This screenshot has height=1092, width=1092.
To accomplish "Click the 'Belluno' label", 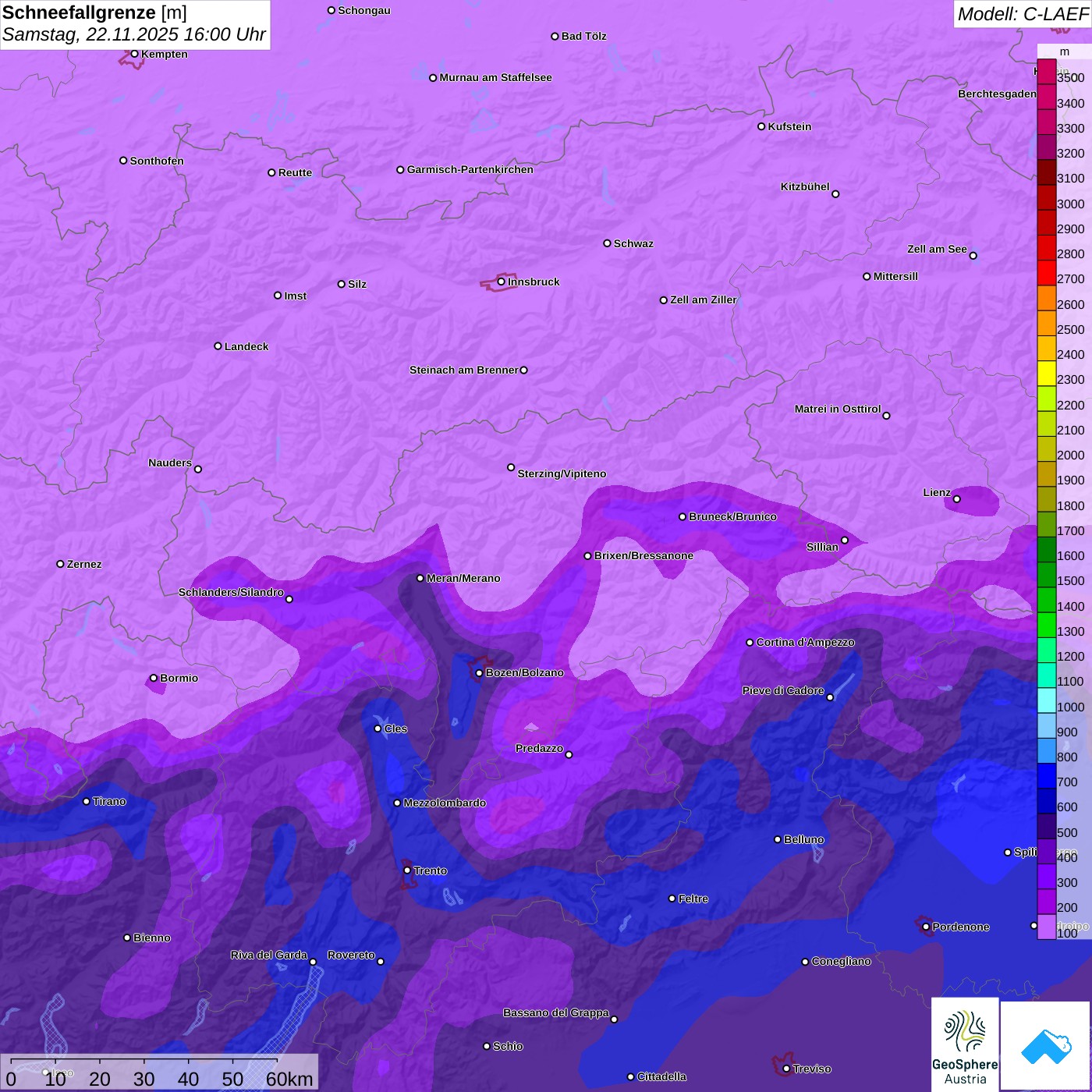I will (804, 840).
